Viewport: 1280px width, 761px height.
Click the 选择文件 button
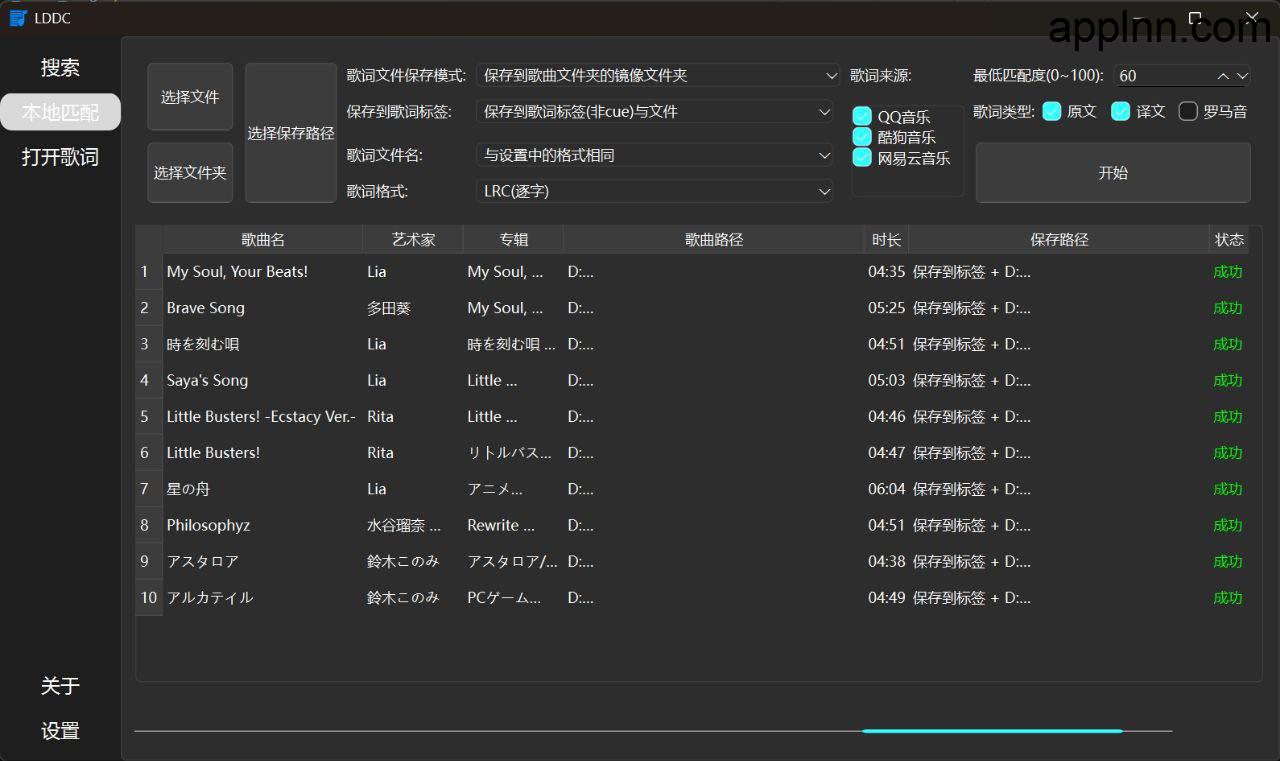coord(190,97)
